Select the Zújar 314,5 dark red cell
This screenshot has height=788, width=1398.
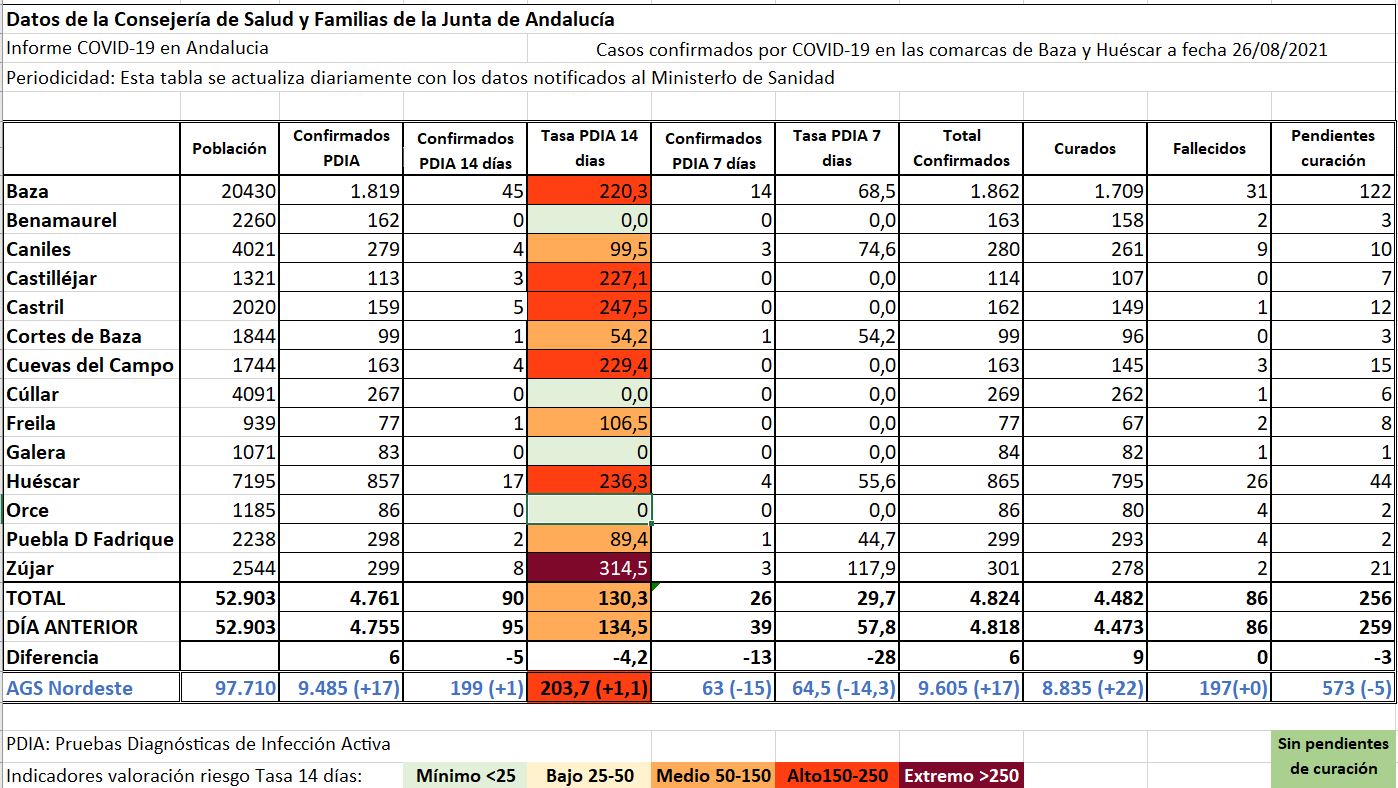pos(589,568)
